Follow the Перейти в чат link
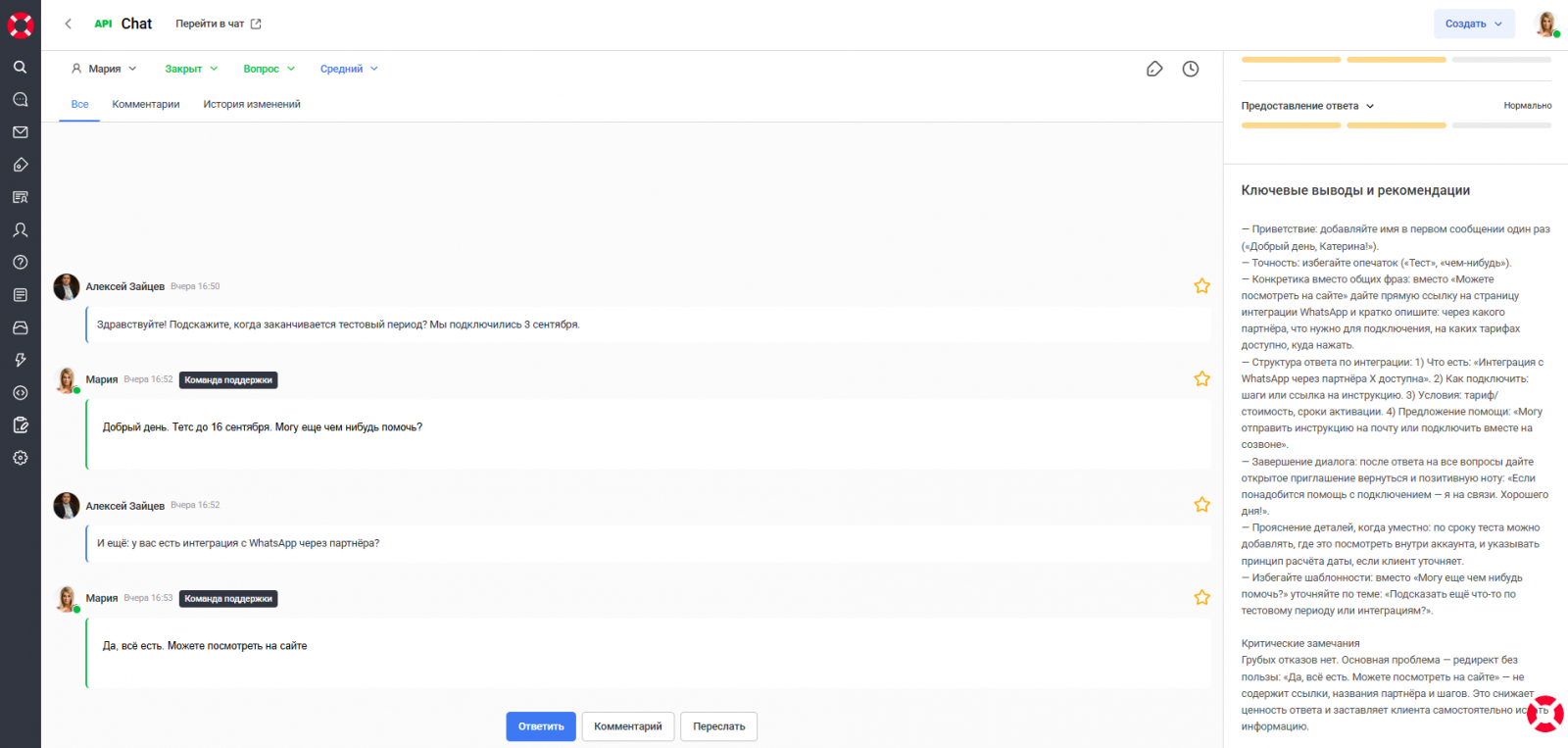 tap(219, 24)
